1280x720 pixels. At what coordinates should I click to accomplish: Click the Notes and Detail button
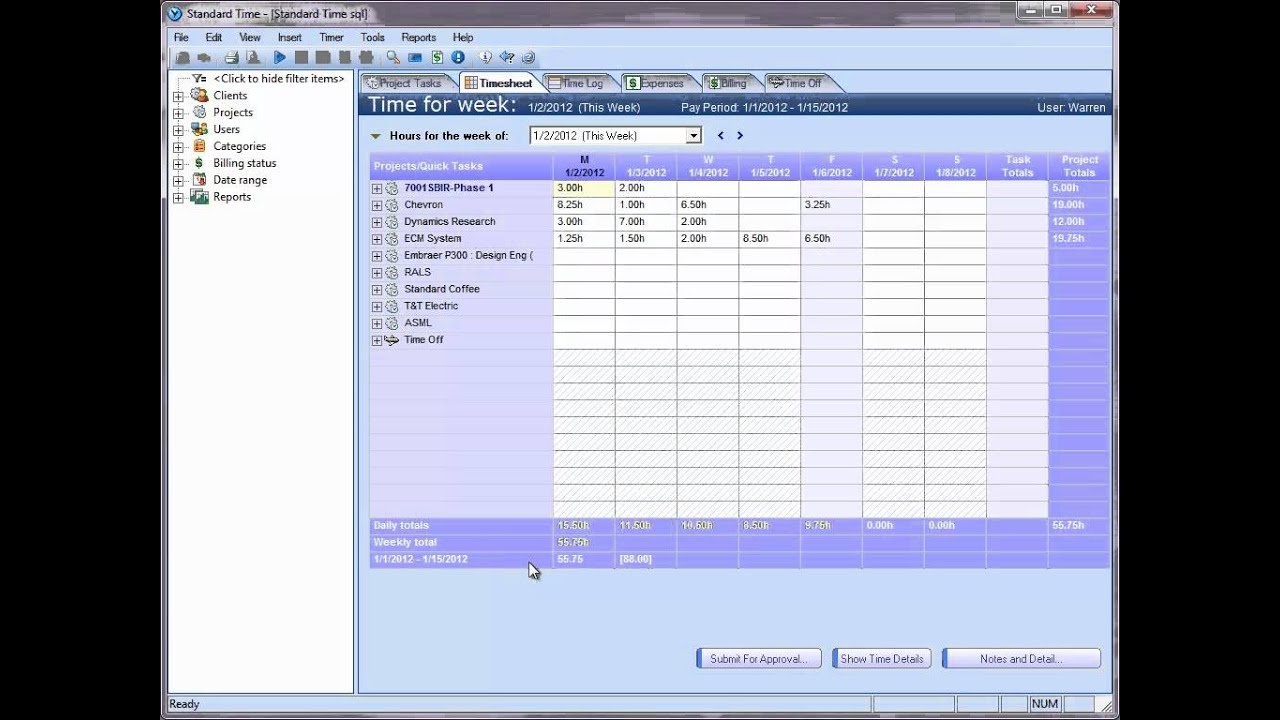(x=1021, y=659)
